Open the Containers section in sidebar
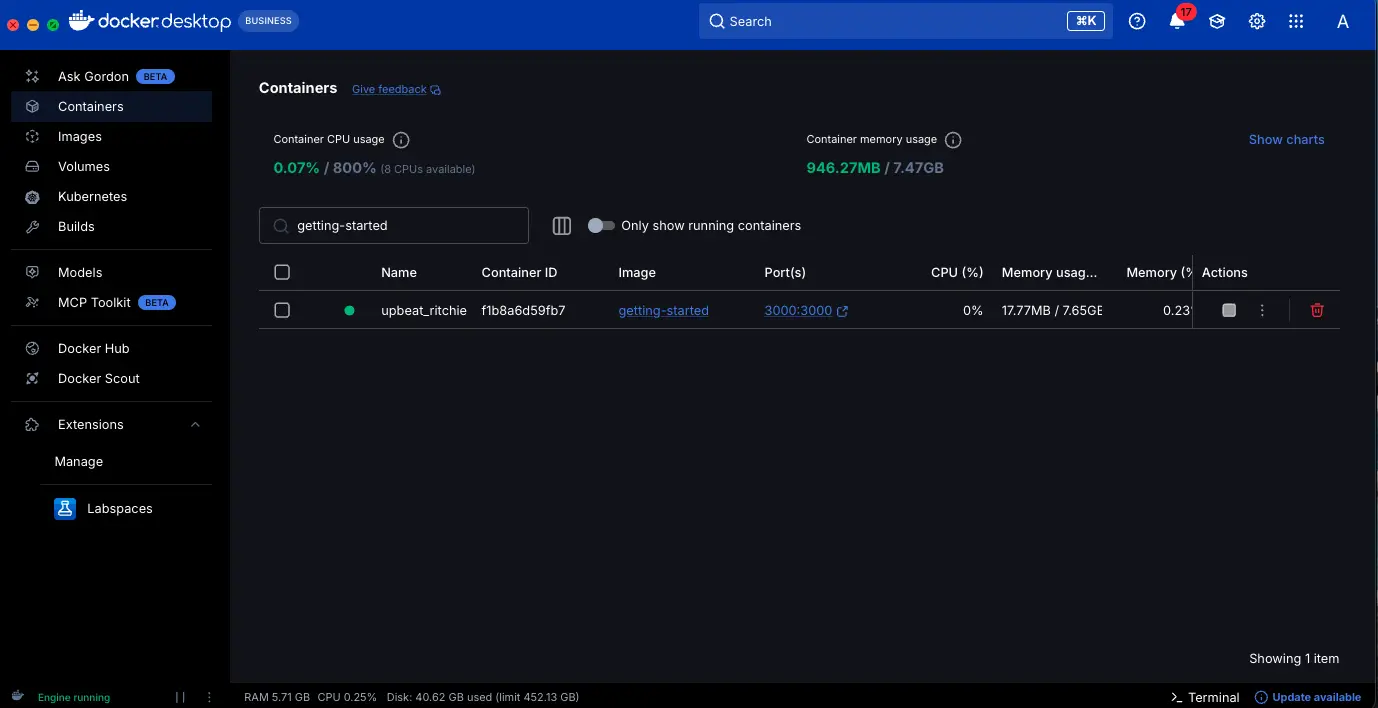Screen dimensions: 1378x708 [x=91, y=106]
